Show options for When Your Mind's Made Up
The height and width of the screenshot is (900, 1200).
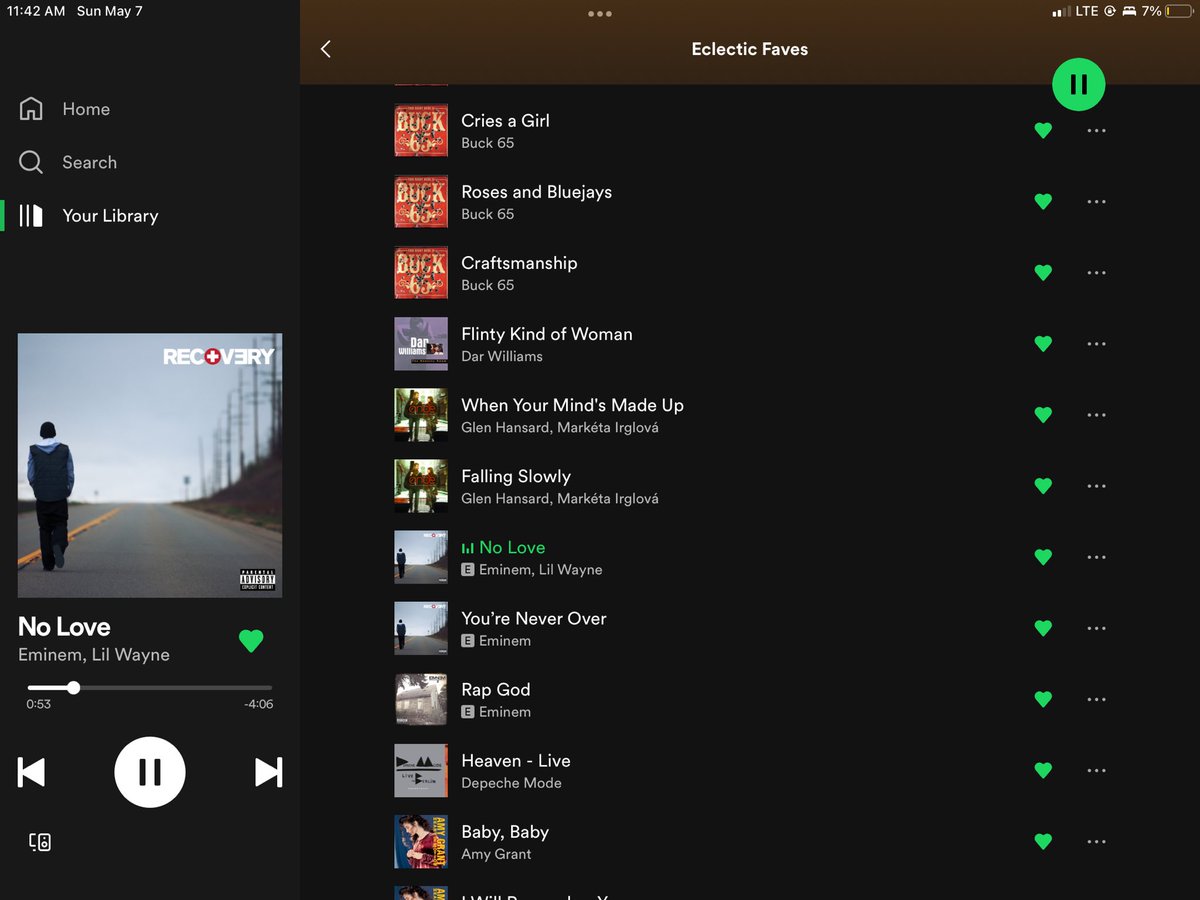tap(1096, 414)
